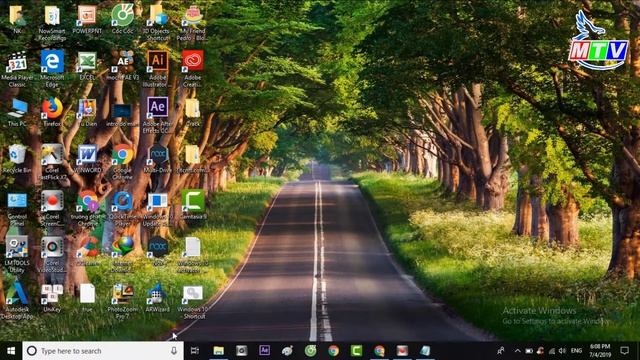Focus the Type here to search box
This screenshot has width=640, height=360.
102,351
